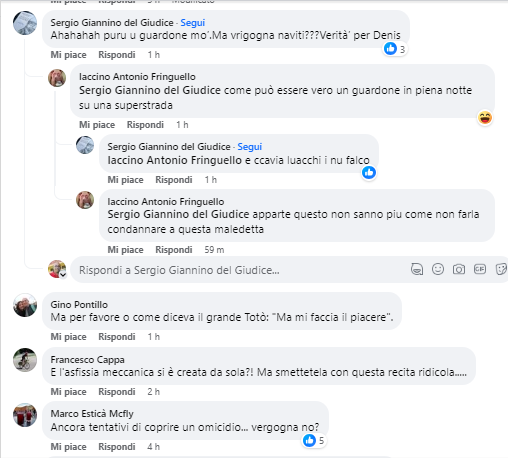Follow Sergio Giannino del Giudice via Segui

[193, 23]
